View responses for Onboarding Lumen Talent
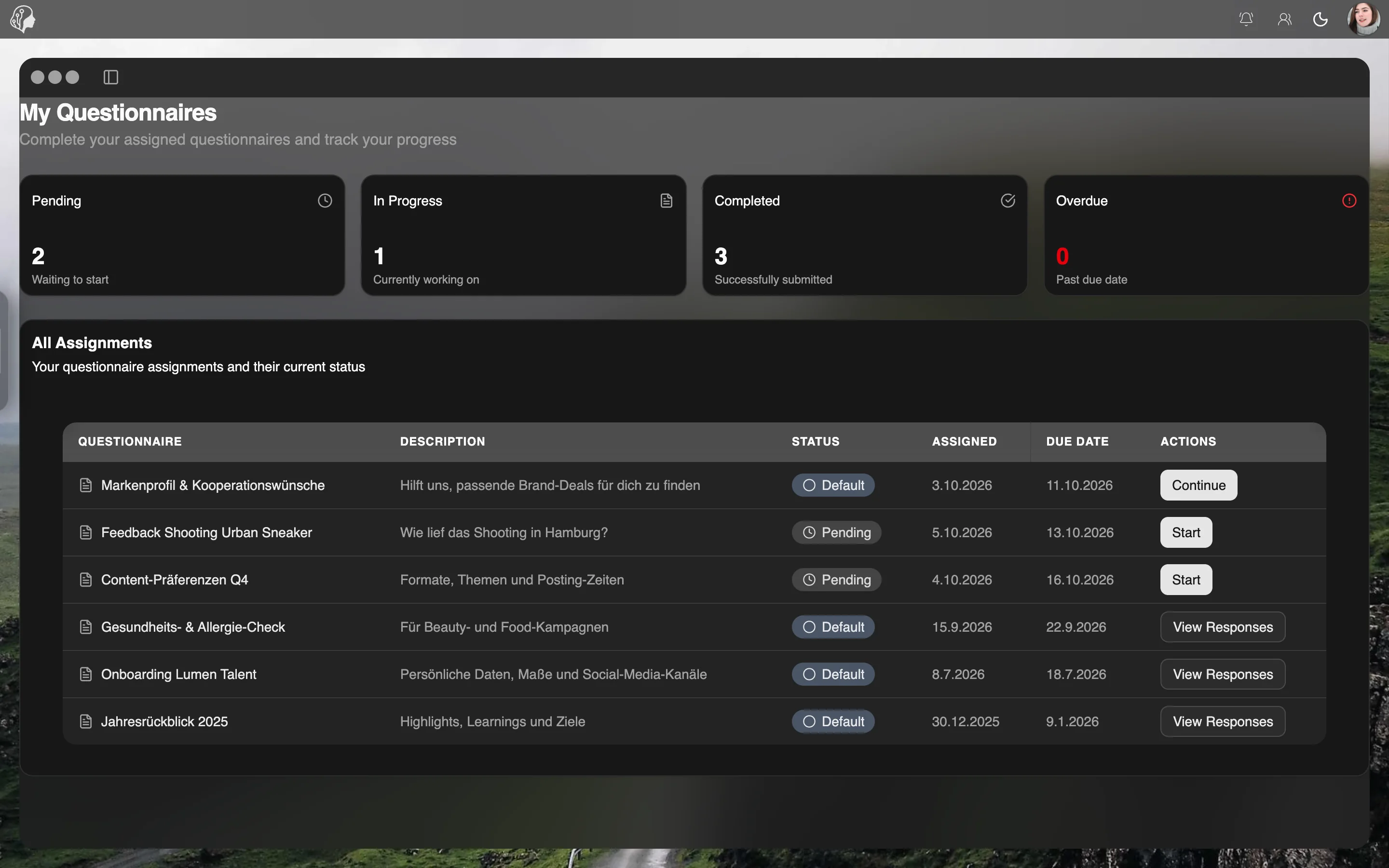 pos(1223,674)
